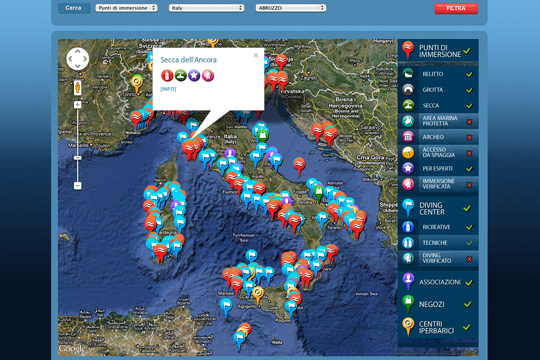Image resolution: width=540 pixels, height=360 pixels.
Task: Click the map pan navigation control
Action: [77, 59]
